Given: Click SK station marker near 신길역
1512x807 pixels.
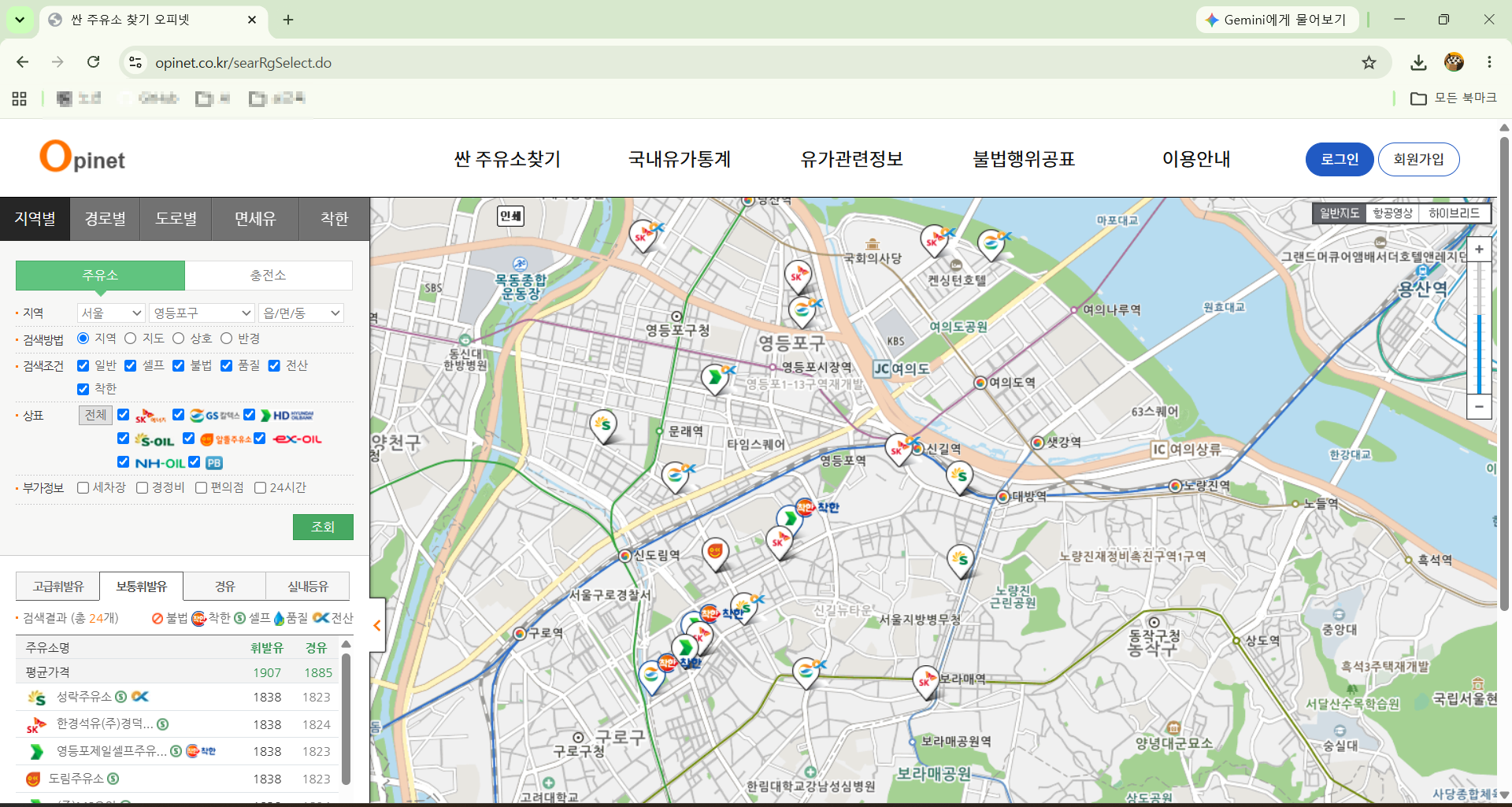Looking at the screenshot, I should [899, 450].
